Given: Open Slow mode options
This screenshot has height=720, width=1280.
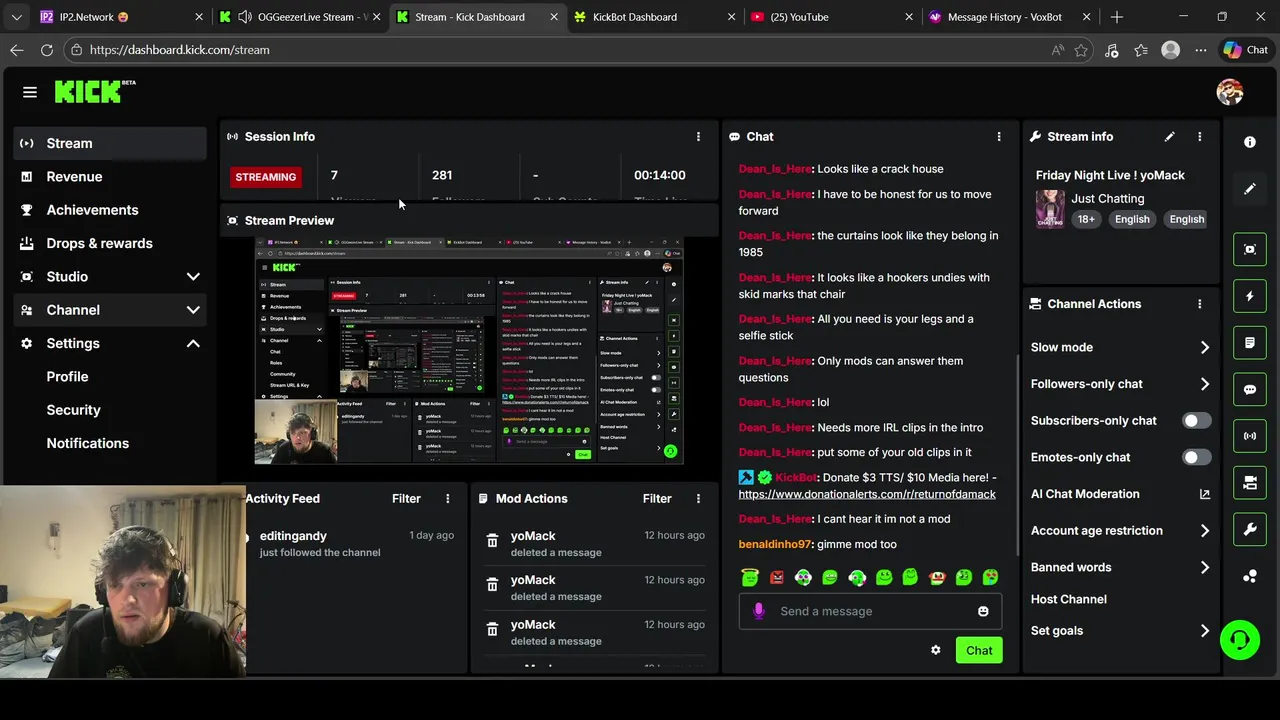Looking at the screenshot, I should coord(1120,347).
